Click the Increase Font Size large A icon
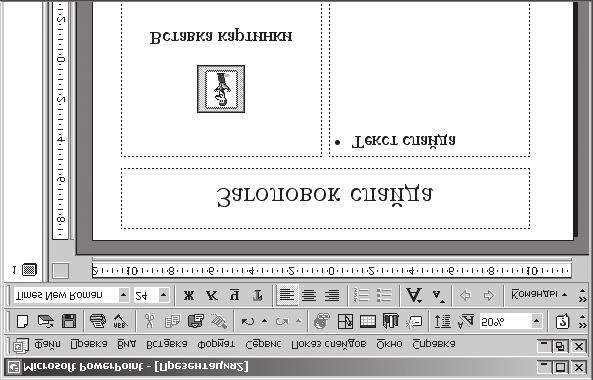 [414, 295]
